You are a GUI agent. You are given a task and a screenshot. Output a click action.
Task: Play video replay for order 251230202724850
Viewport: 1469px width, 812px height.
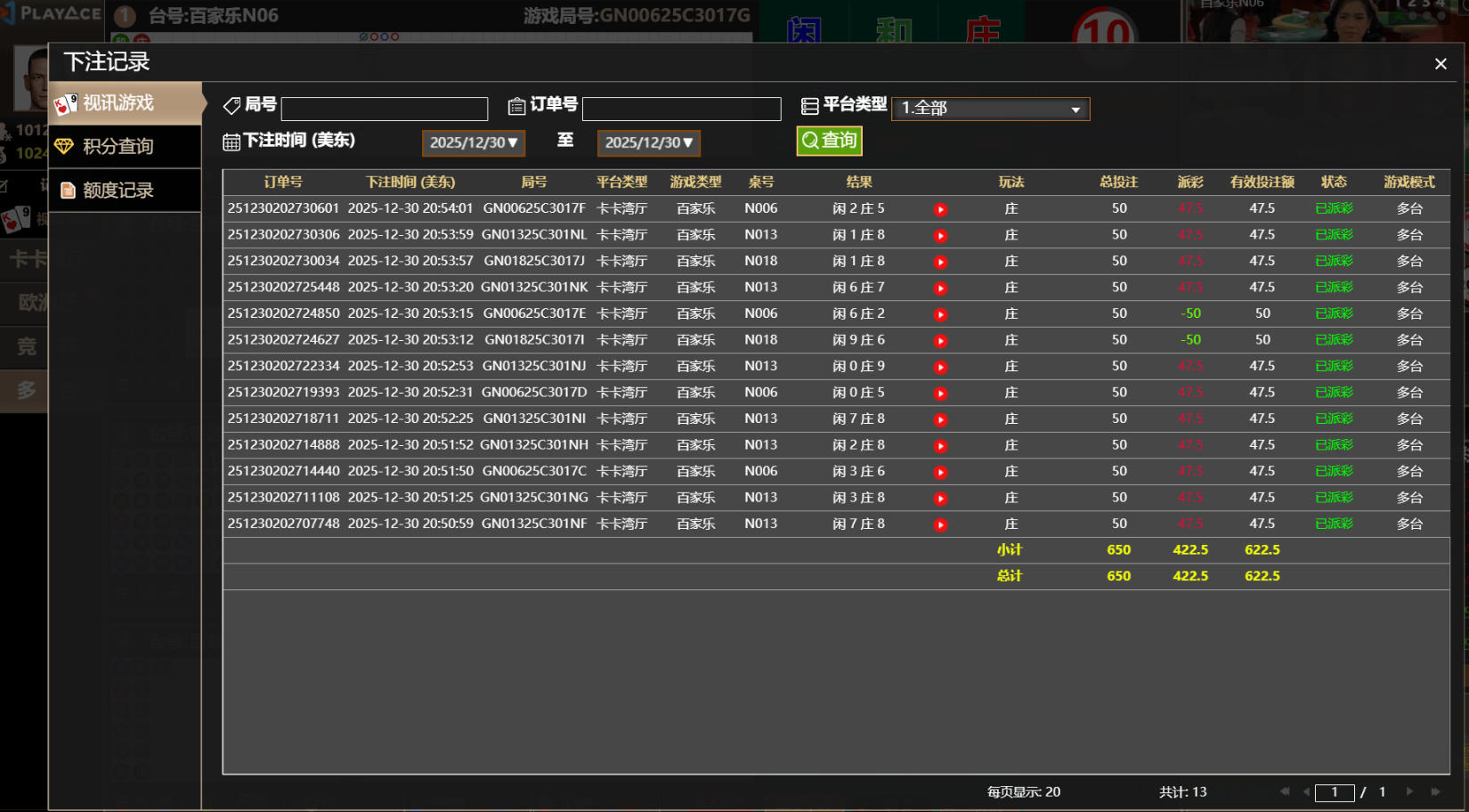coord(940,314)
